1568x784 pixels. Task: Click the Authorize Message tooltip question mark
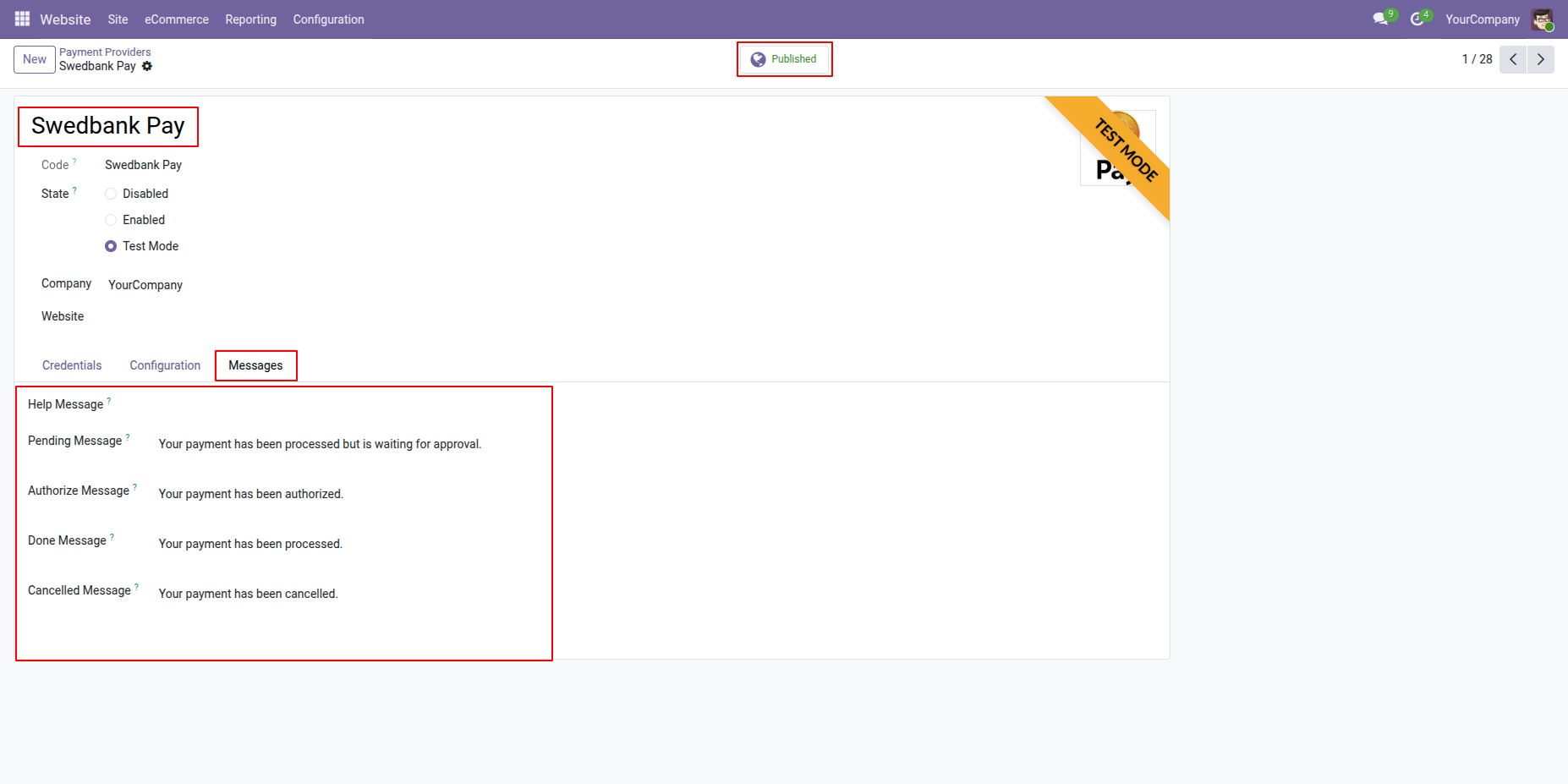(135, 487)
